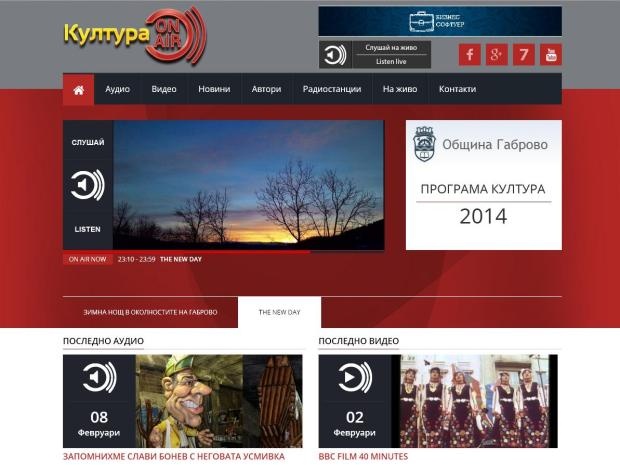Open the Аудио menu item
This screenshot has width=620, height=465.
click(x=117, y=89)
